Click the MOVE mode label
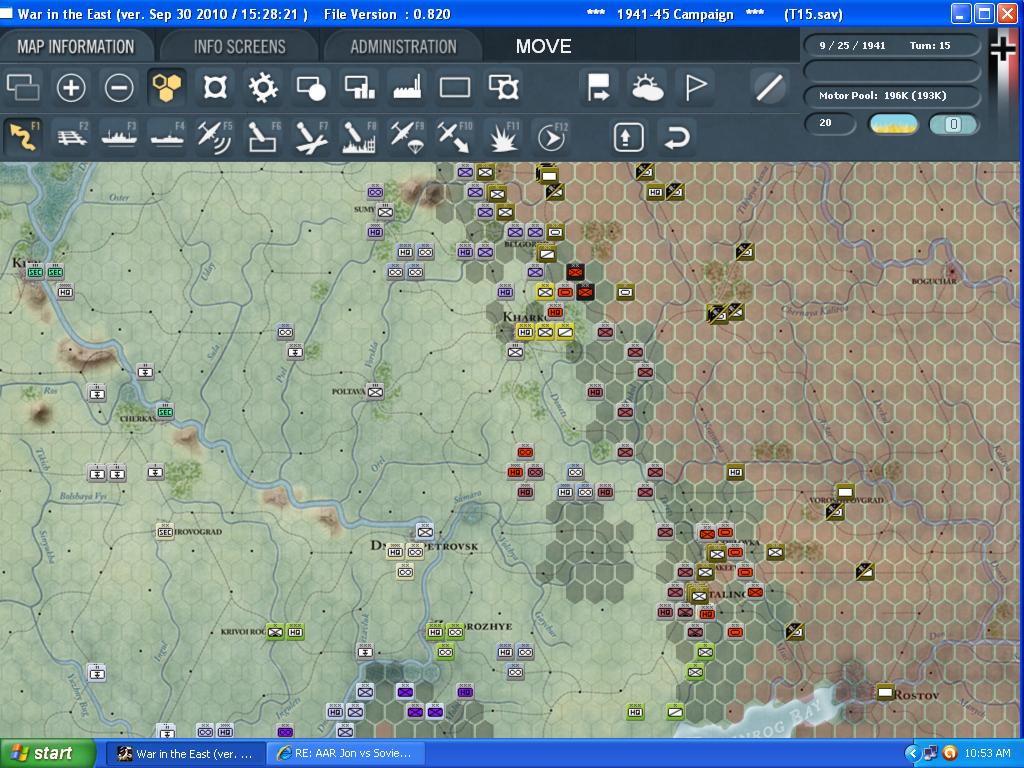Screen dimensions: 1024x768 tap(543, 46)
